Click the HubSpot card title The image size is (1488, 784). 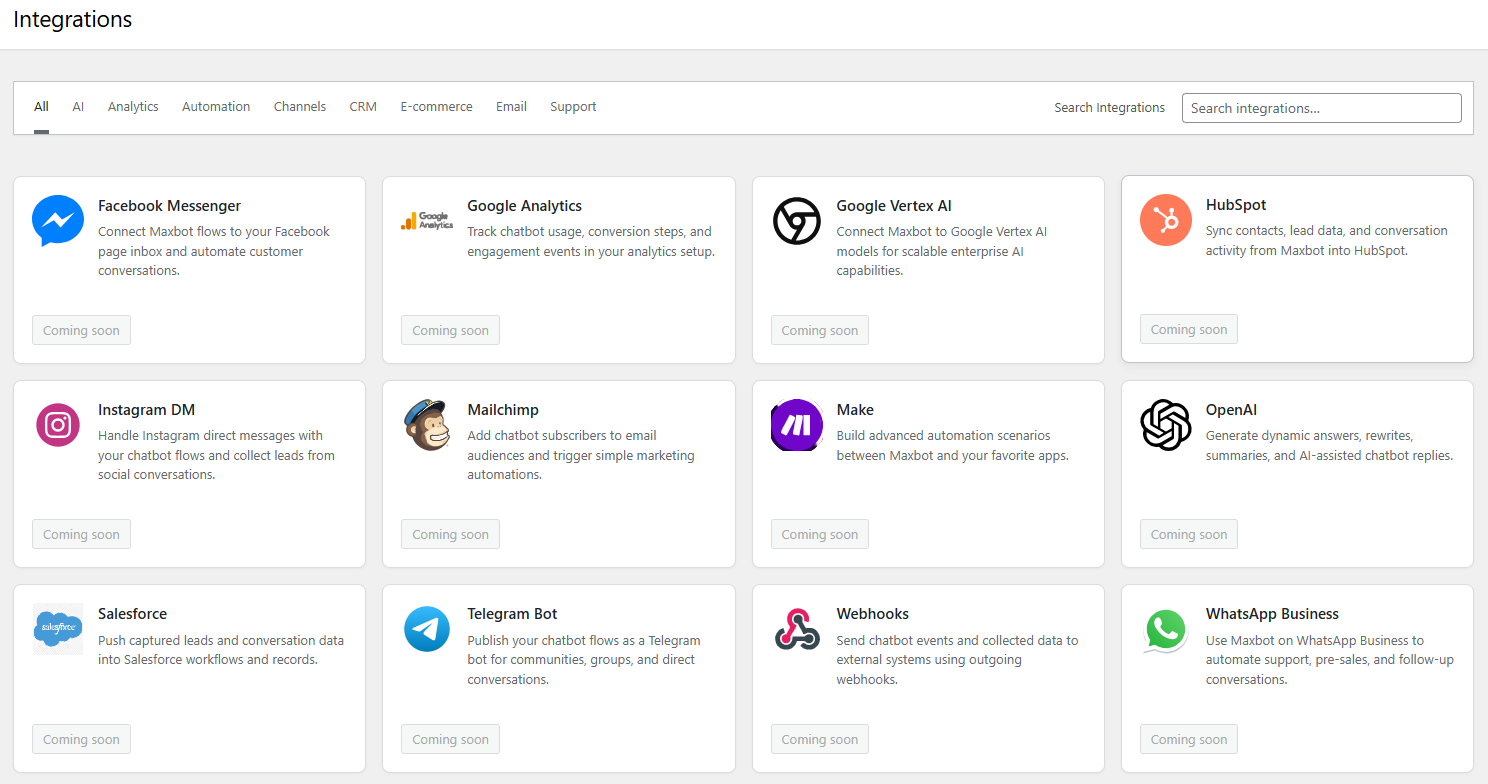1236,205
